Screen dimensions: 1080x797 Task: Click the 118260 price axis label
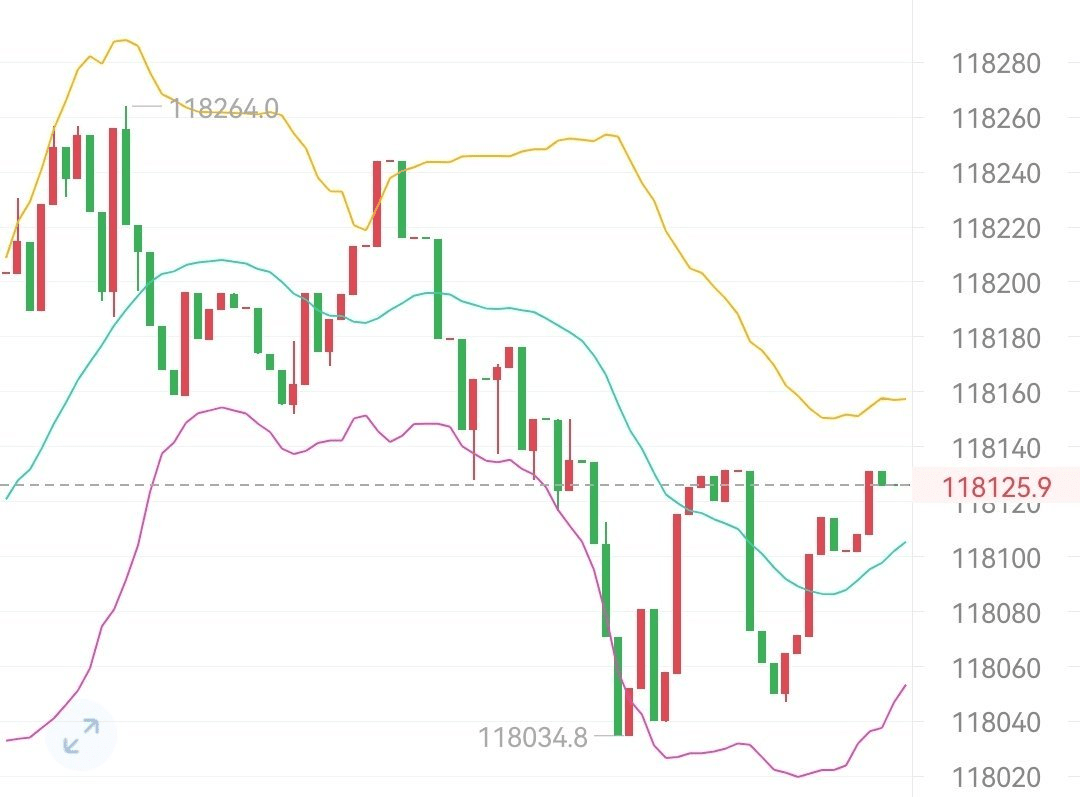click(996, 119)
